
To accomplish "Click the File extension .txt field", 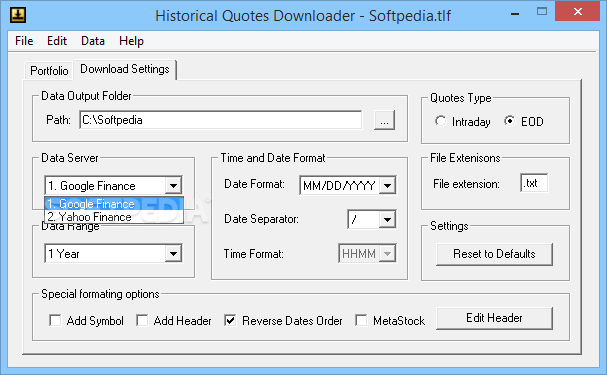I will tap(534, 183).
